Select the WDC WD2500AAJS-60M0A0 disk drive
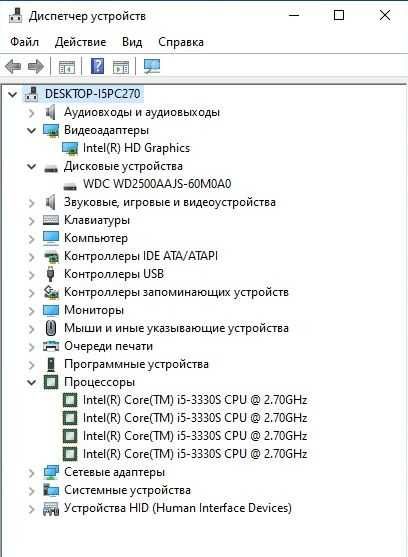Screen dimensions: 408x557 (x=157, y=184)
